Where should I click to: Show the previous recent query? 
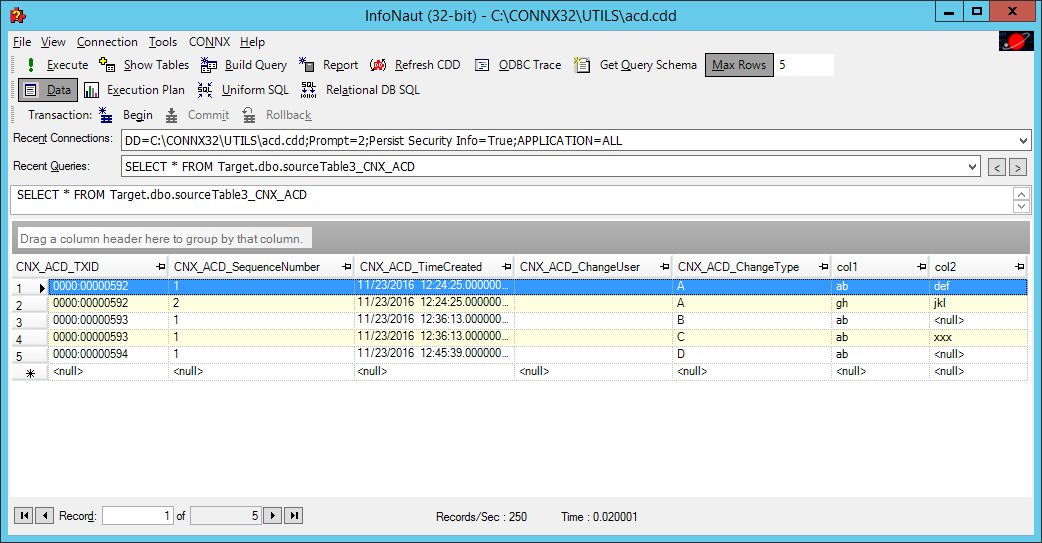coord(997,167)
